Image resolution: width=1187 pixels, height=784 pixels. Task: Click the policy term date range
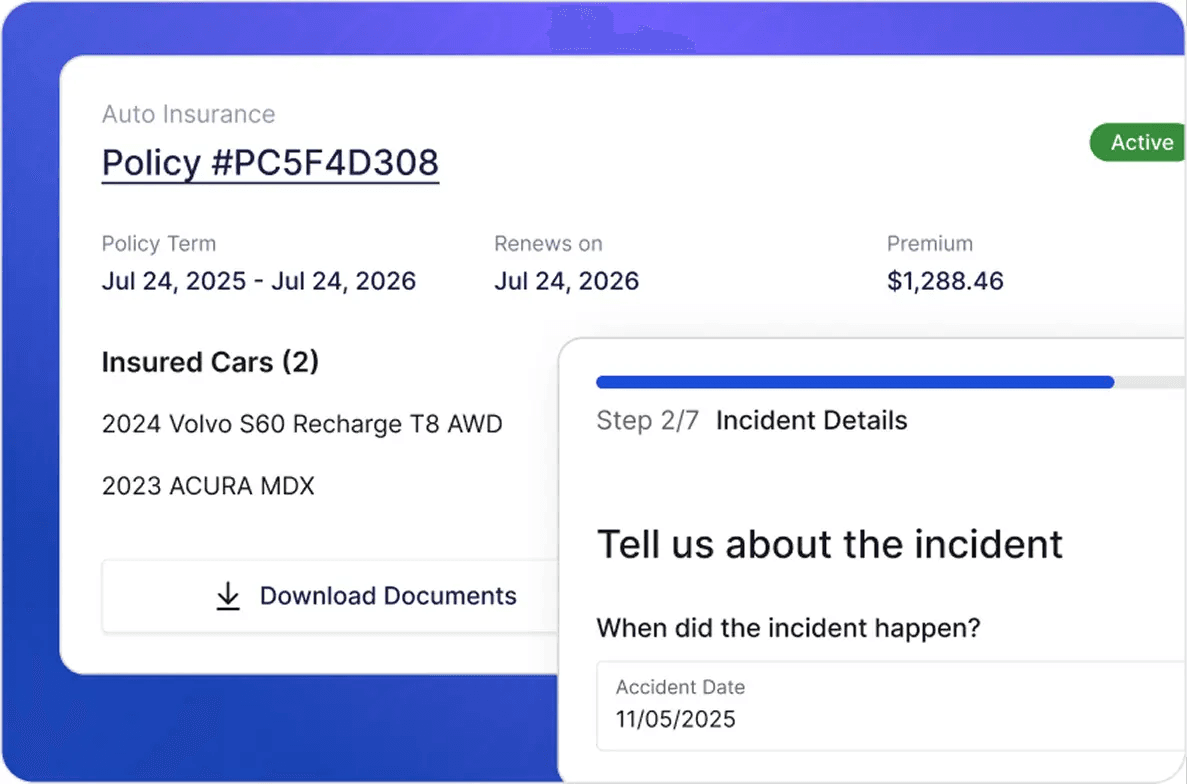click(x=258, y=281)
